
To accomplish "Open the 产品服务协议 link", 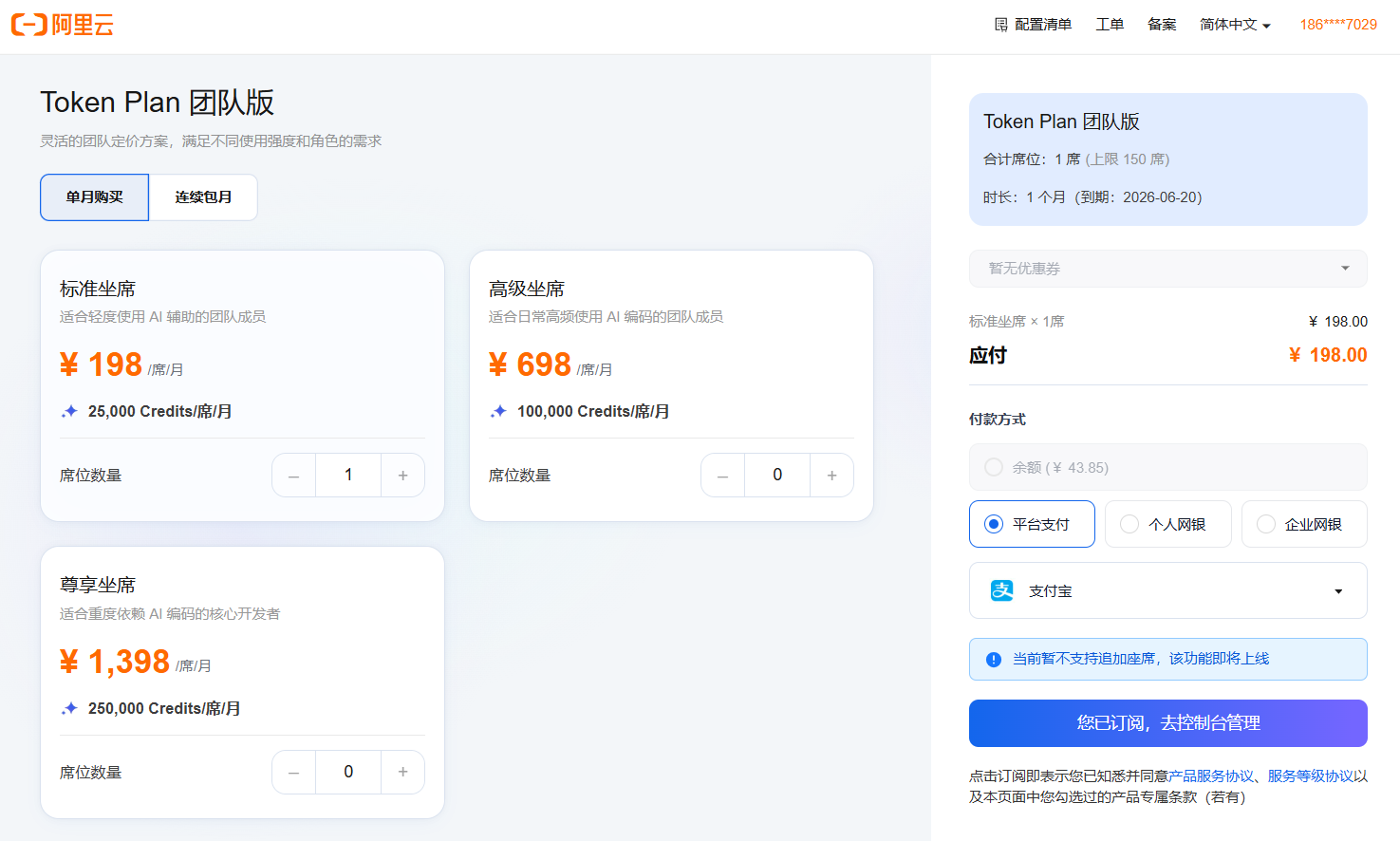I will (1211, 776).
